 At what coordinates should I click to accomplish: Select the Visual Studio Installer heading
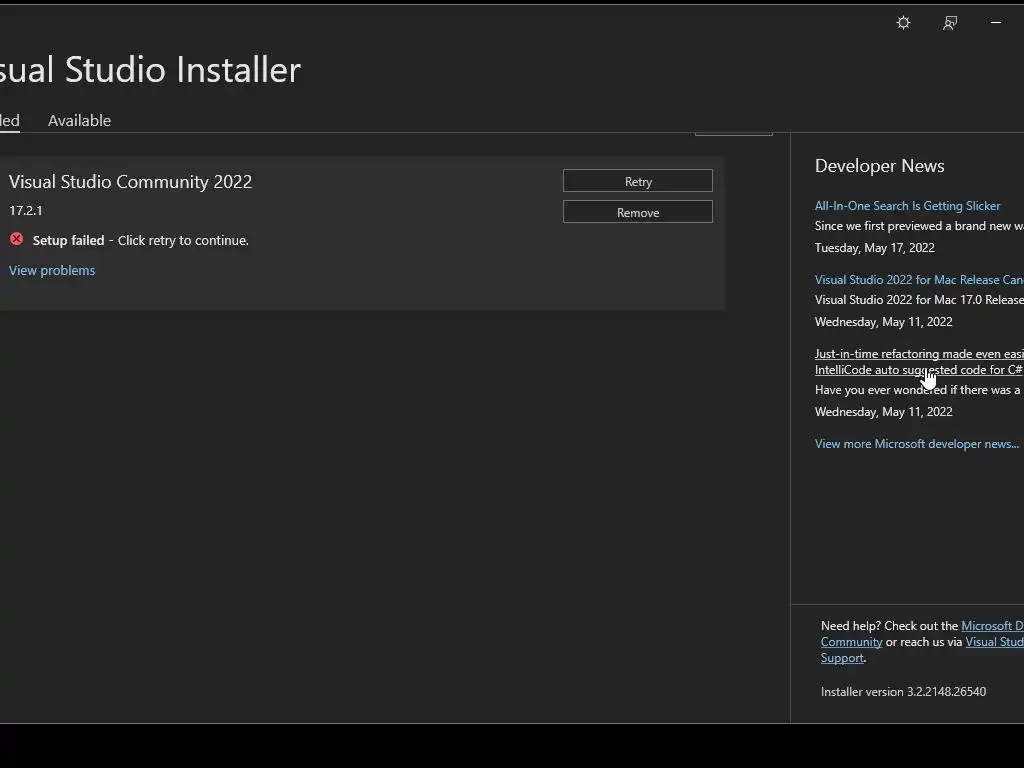click(150, 69)
